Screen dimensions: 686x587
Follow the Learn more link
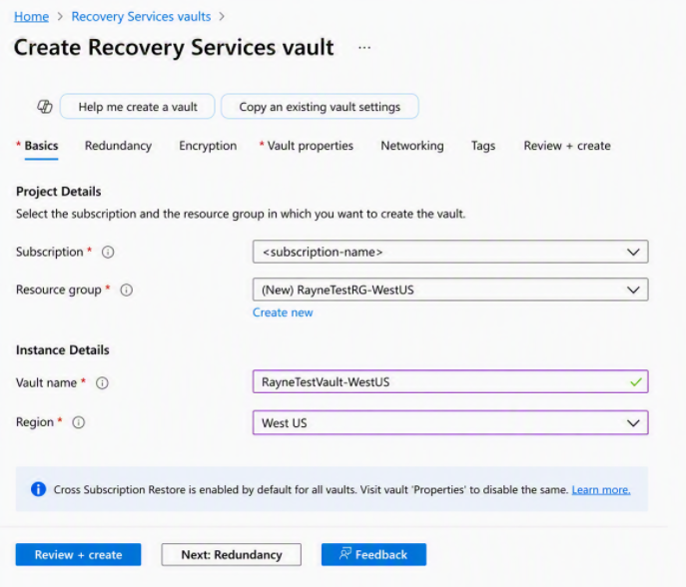[x=601, y=489]
